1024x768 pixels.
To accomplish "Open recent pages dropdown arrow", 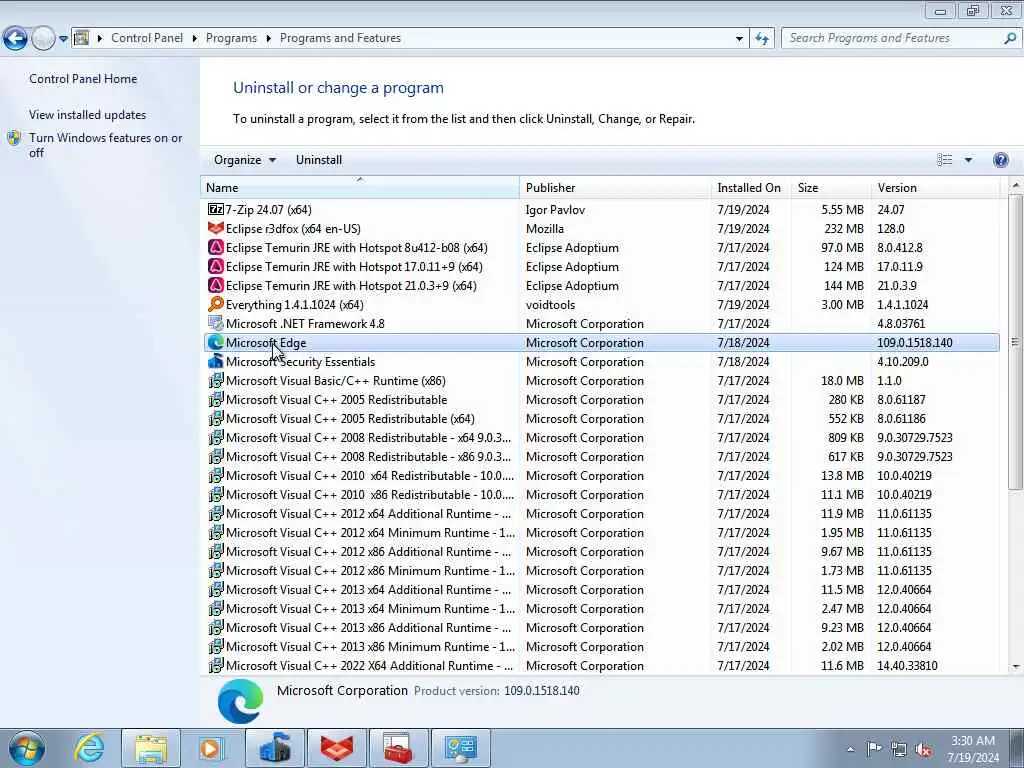I will point(63,39).
